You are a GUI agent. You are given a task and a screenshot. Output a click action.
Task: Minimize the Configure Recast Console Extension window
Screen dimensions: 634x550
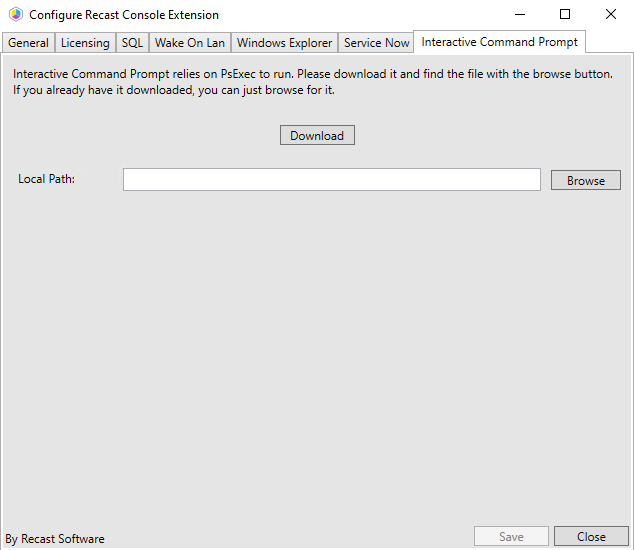tap(520, 15)
